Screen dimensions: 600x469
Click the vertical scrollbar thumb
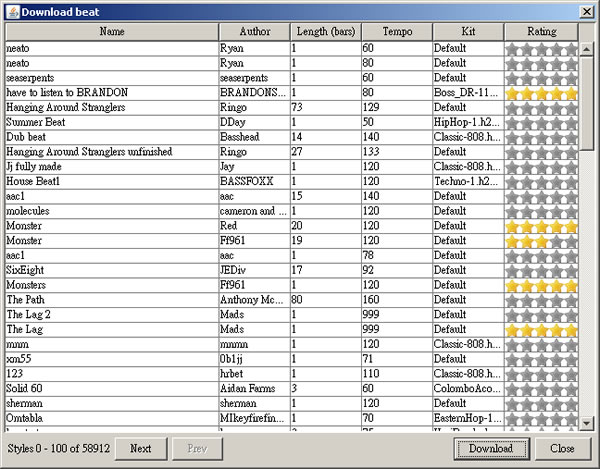click(x=587, y=103)
